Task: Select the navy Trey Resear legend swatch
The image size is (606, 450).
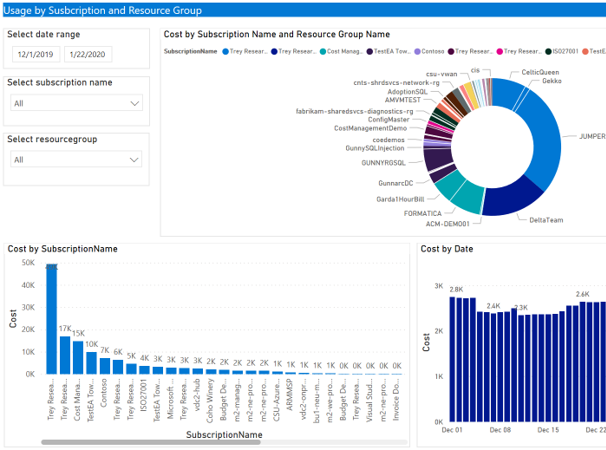Action: click(x=274, y=51)
